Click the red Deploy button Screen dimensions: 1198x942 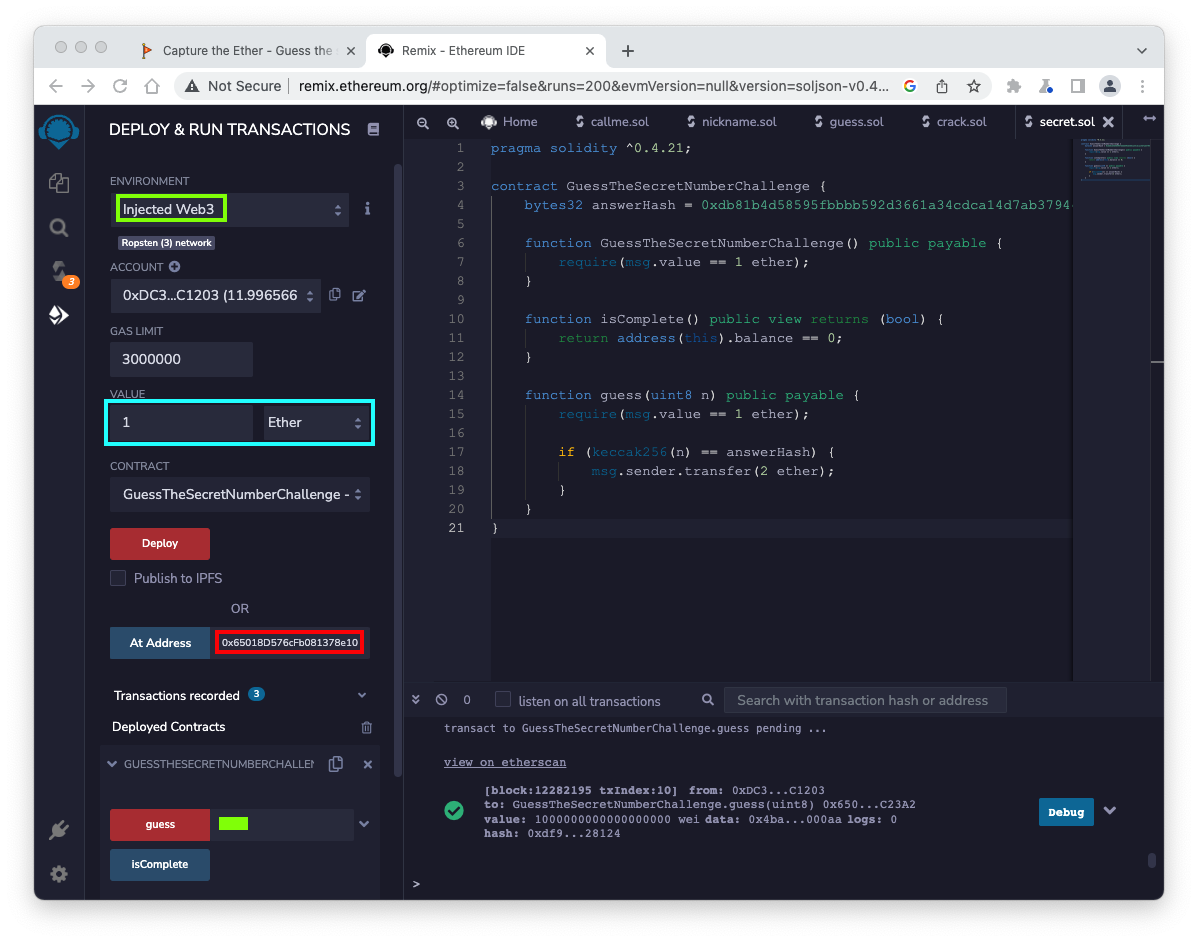pos(160,543)
